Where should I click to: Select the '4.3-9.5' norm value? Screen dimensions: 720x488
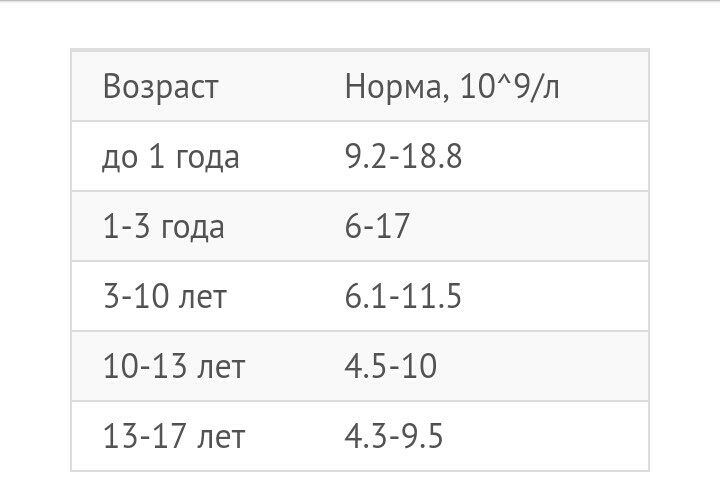tap(394, 436)
